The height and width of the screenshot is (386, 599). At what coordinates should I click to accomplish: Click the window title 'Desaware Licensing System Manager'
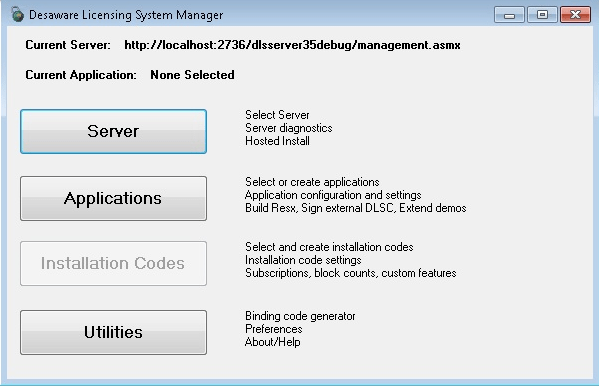126,15
